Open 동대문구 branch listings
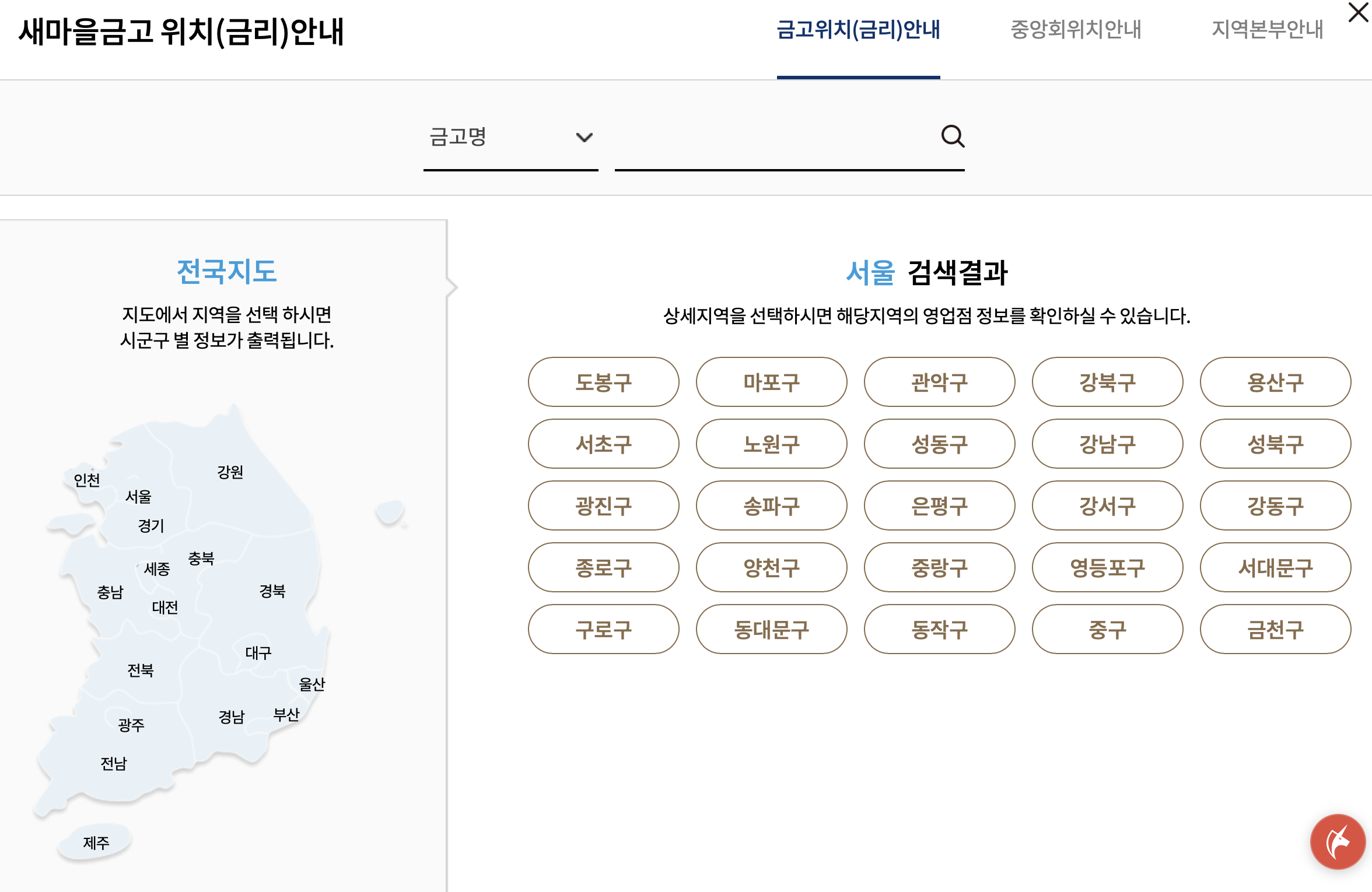The image size is (1372, 892). tap(771, 630)
